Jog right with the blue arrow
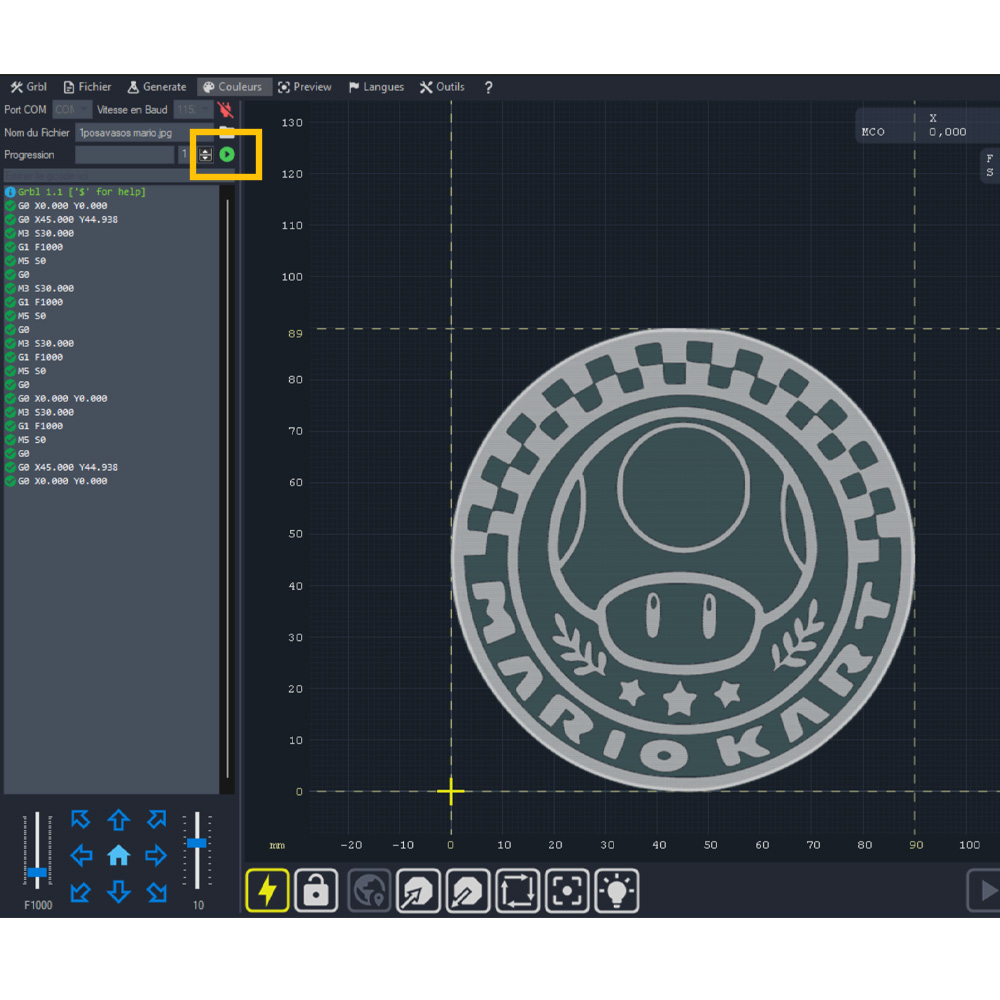The image size is (1000, 1000). pyautogui.click(x=156, y=855)
